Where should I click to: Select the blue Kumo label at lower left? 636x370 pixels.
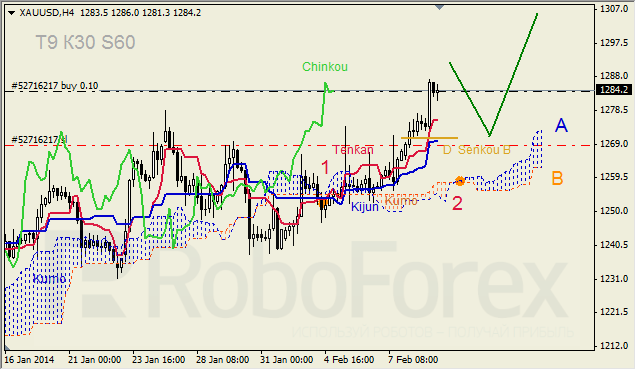(49, 279)
